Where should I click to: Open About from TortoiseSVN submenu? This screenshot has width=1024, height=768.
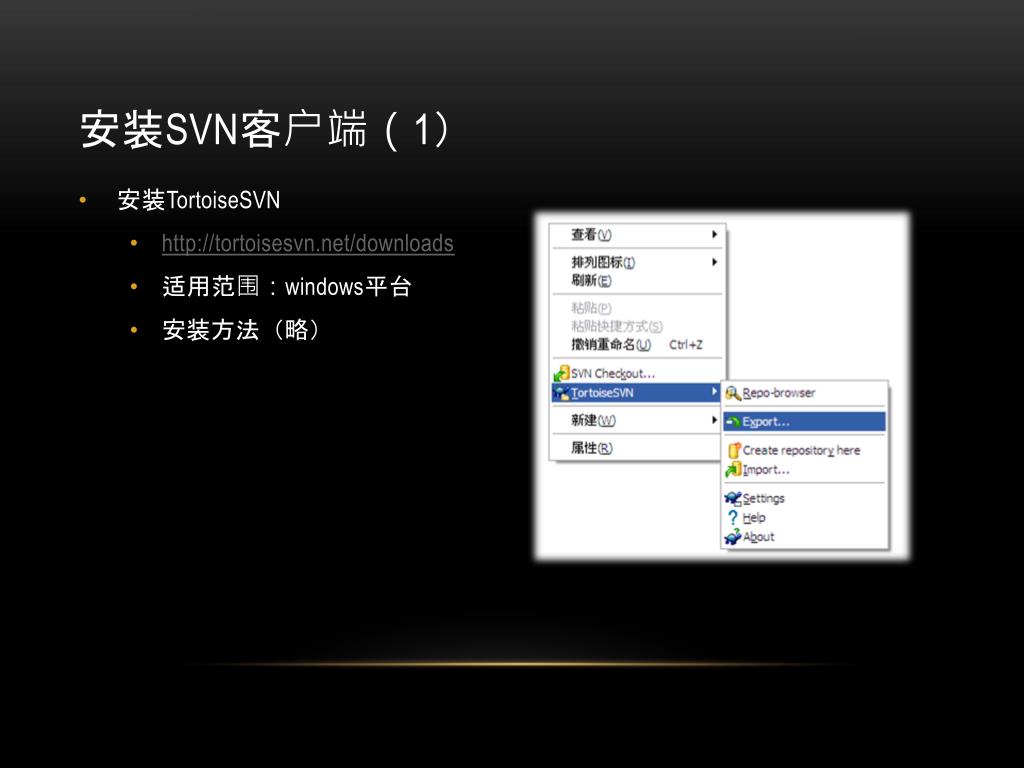point(805,537)
